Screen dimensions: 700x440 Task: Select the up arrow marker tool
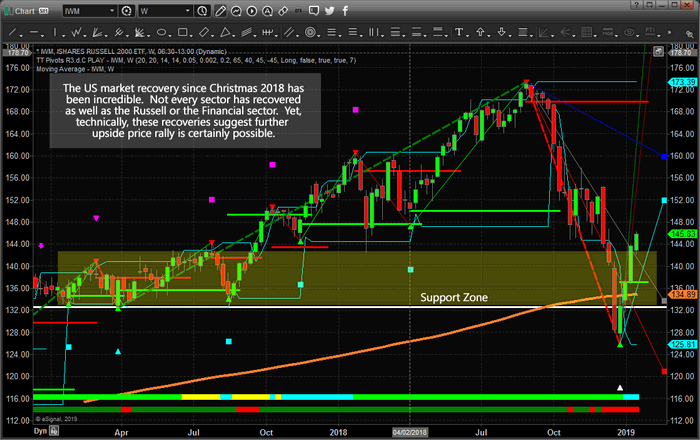point(480,32)
